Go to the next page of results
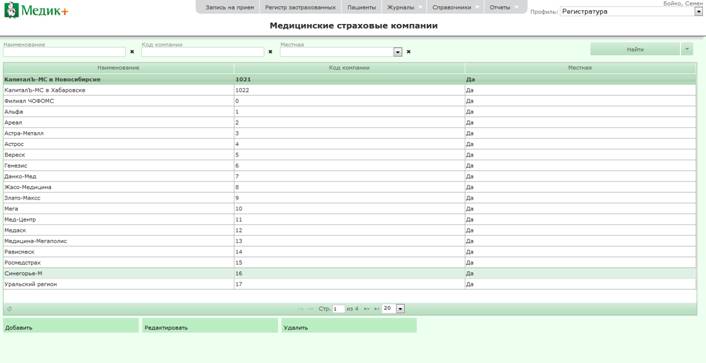Screen dimensions: 706x363 coord(367,309)
